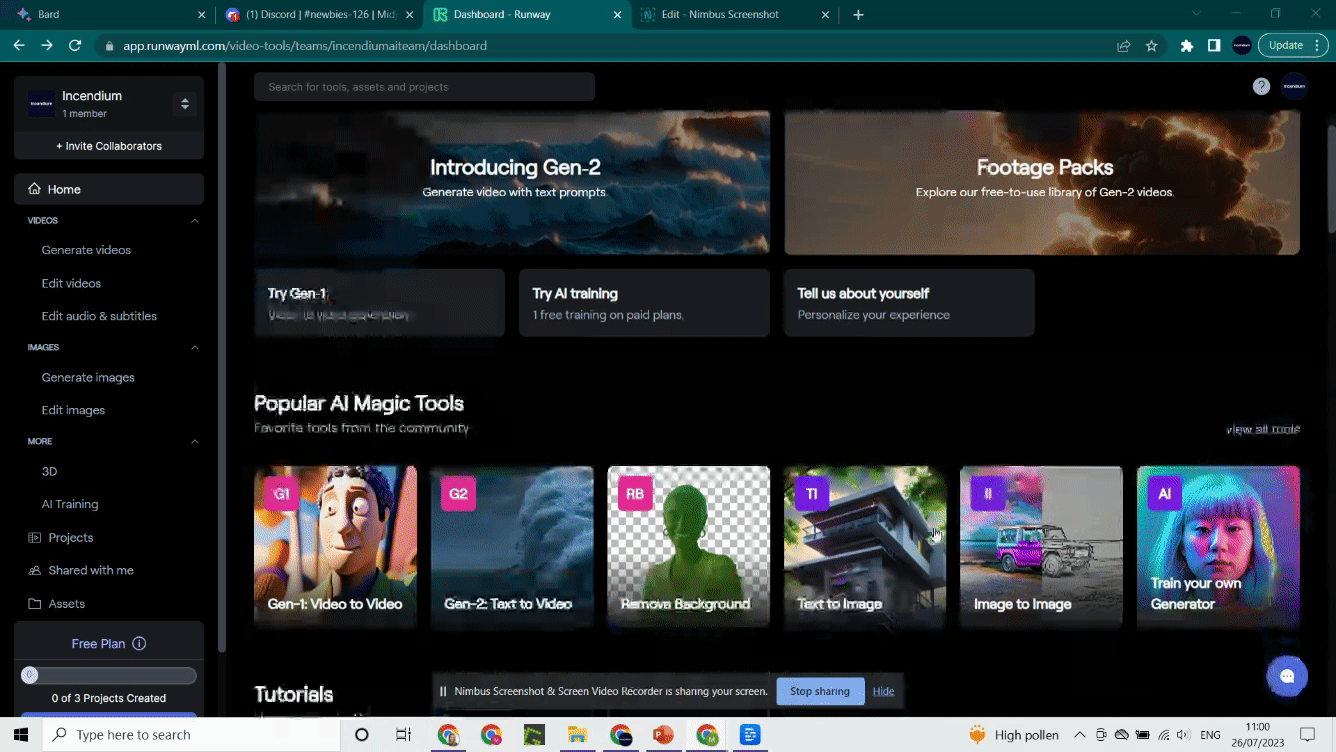The width and height of the screenshot is (1336, 752).
Task: Click the Chrome Update button
Action: click(1286, 45)
